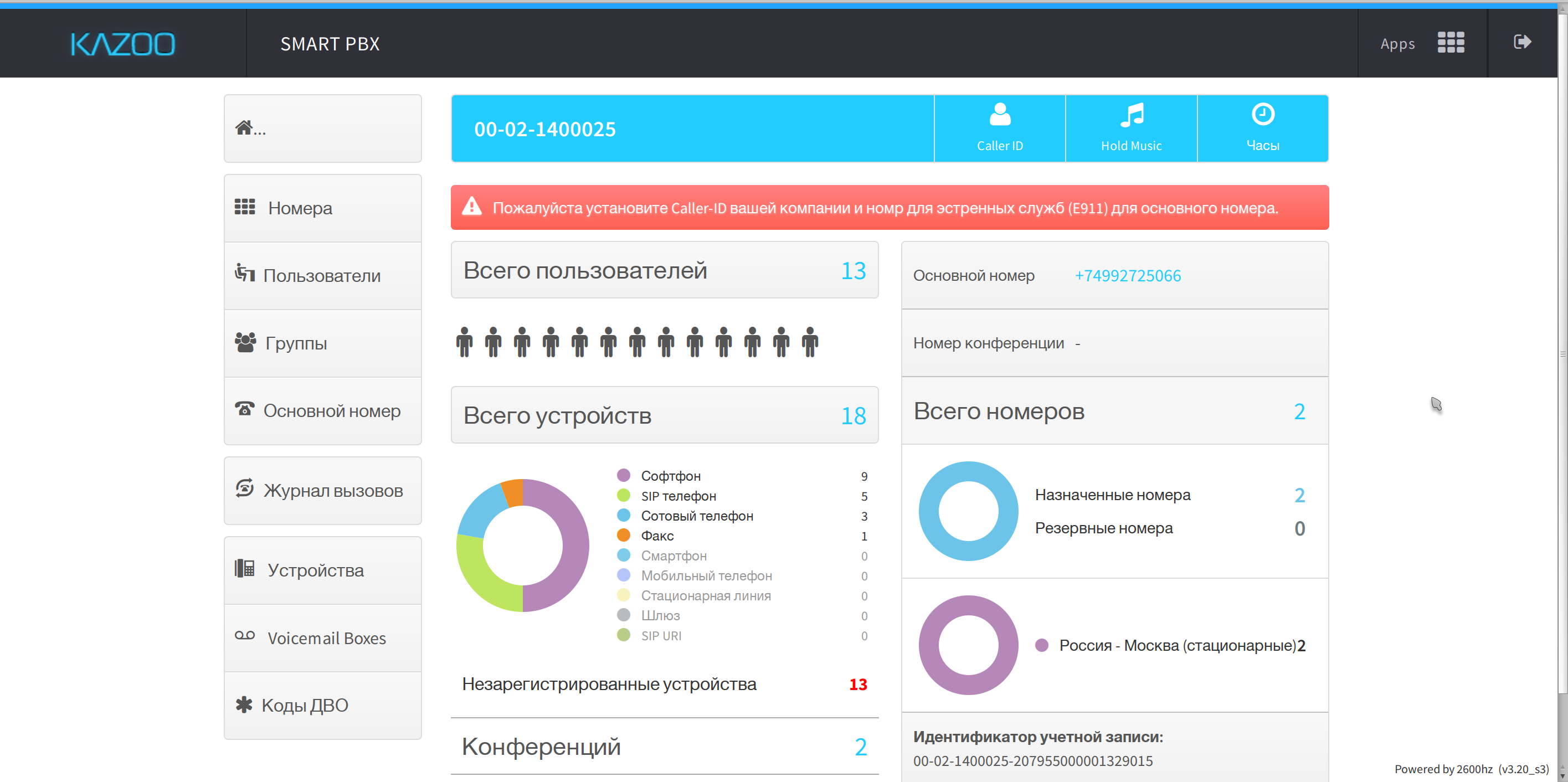
Task: Click the orange Факс legend dot
Action: click(x=623, y=535)
